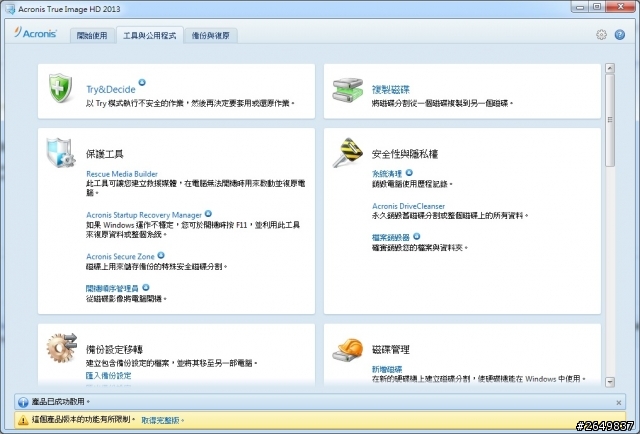This screenshot has width=640, height=434.
Task: Click the disk management helmet icon
Action: pyautogui.click(x=348, y=350)
